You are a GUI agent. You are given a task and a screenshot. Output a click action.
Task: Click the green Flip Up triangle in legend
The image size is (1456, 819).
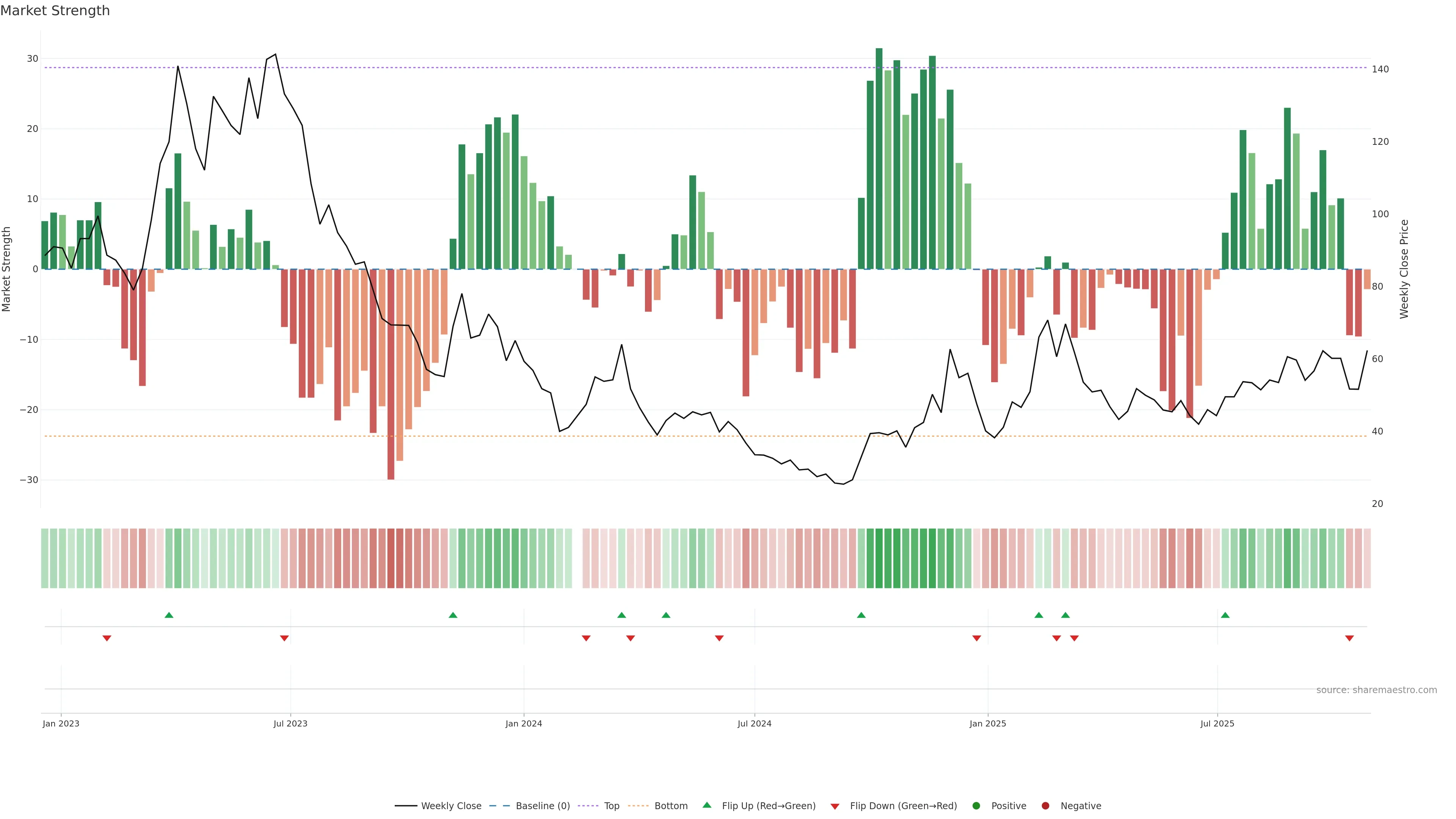[706, 805]
